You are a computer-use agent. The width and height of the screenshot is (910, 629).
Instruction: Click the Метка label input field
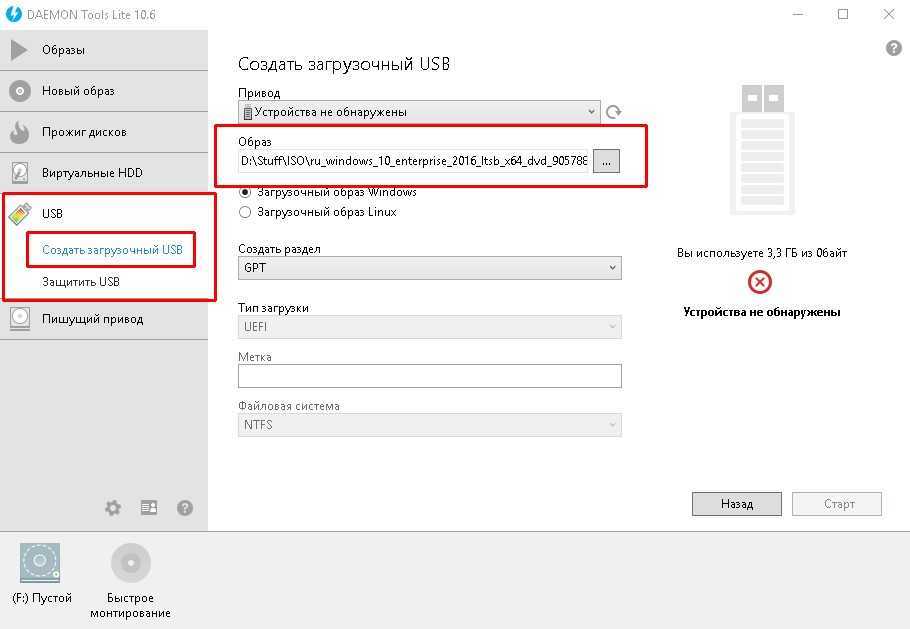tap(429, 376)
